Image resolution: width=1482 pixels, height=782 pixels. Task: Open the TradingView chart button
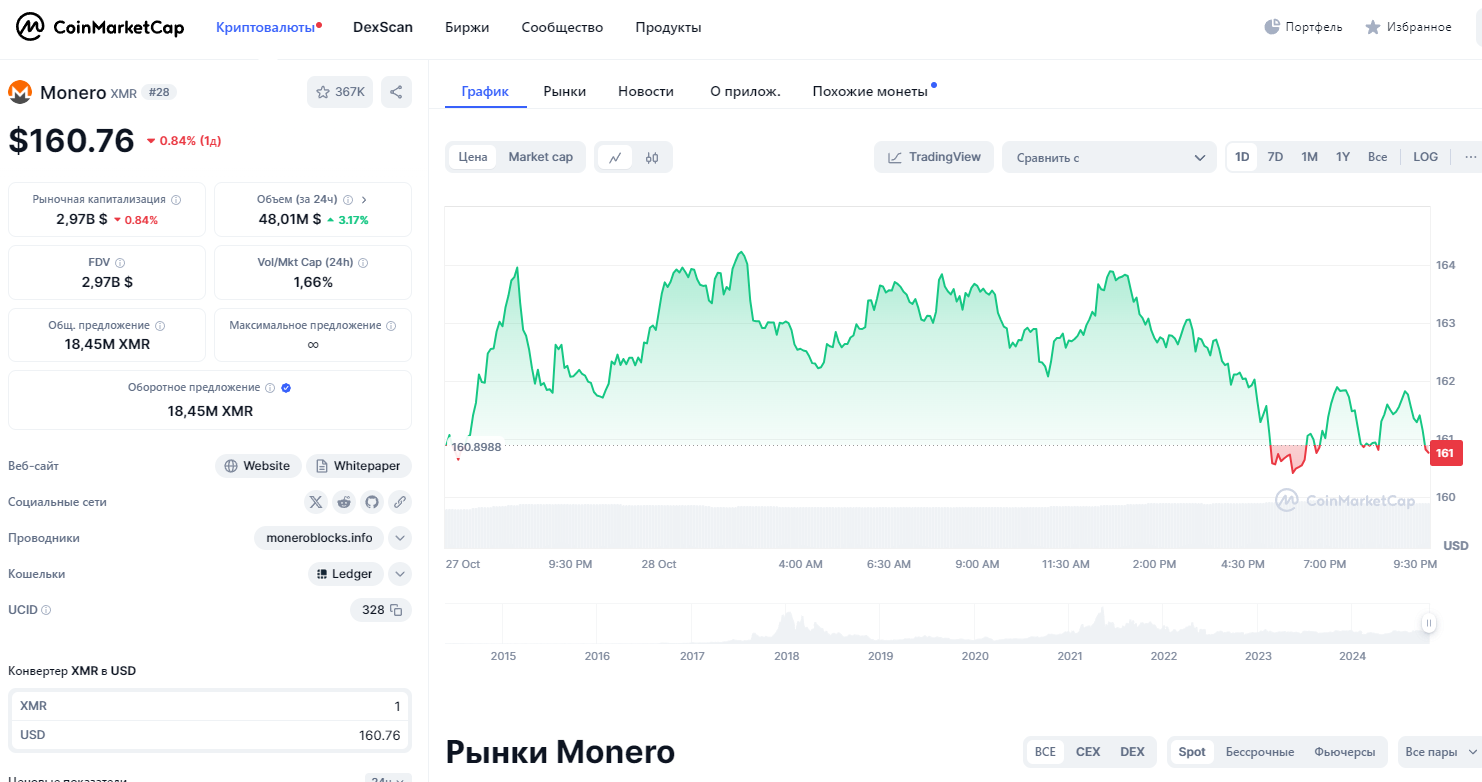coord(934,157)
